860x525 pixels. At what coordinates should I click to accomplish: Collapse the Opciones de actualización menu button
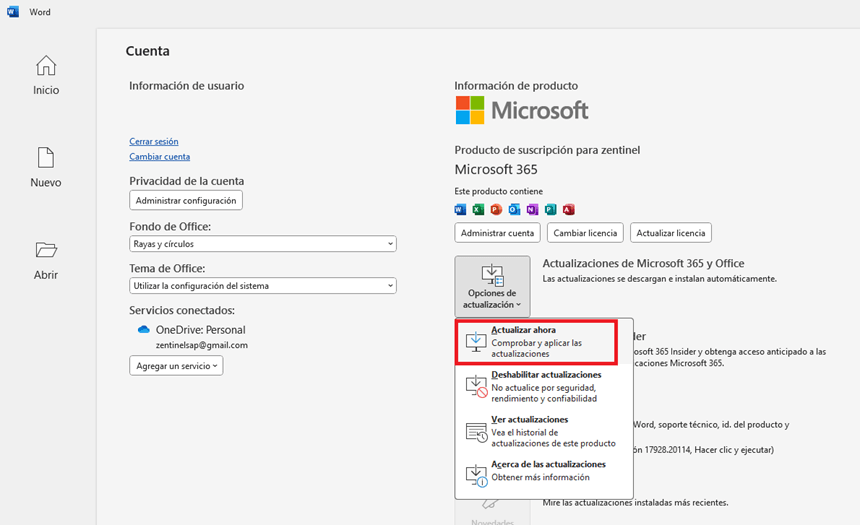(492, 286)
